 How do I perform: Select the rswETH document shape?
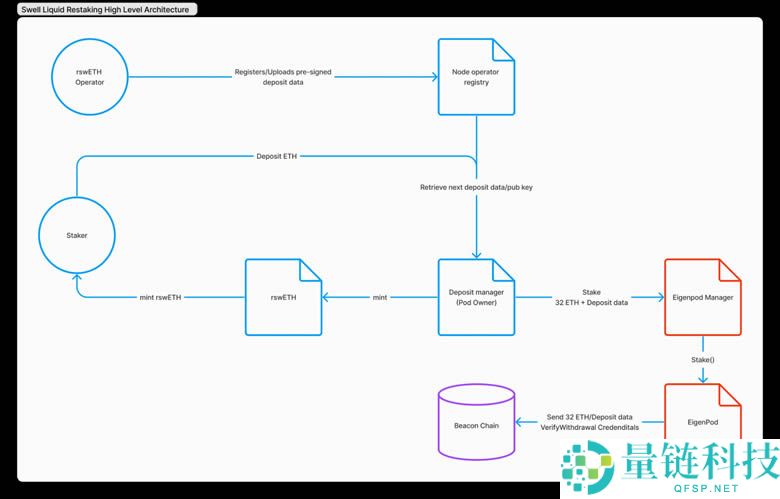pyautogui.click(x=284, y=297)
